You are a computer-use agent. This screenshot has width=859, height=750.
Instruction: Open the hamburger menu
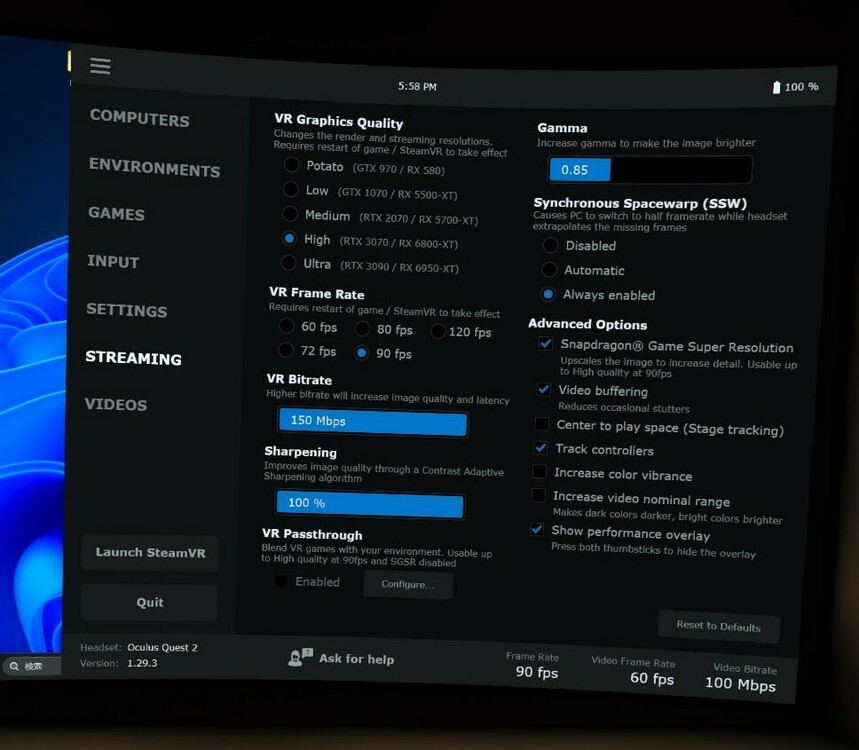click(x=99, y=66)
